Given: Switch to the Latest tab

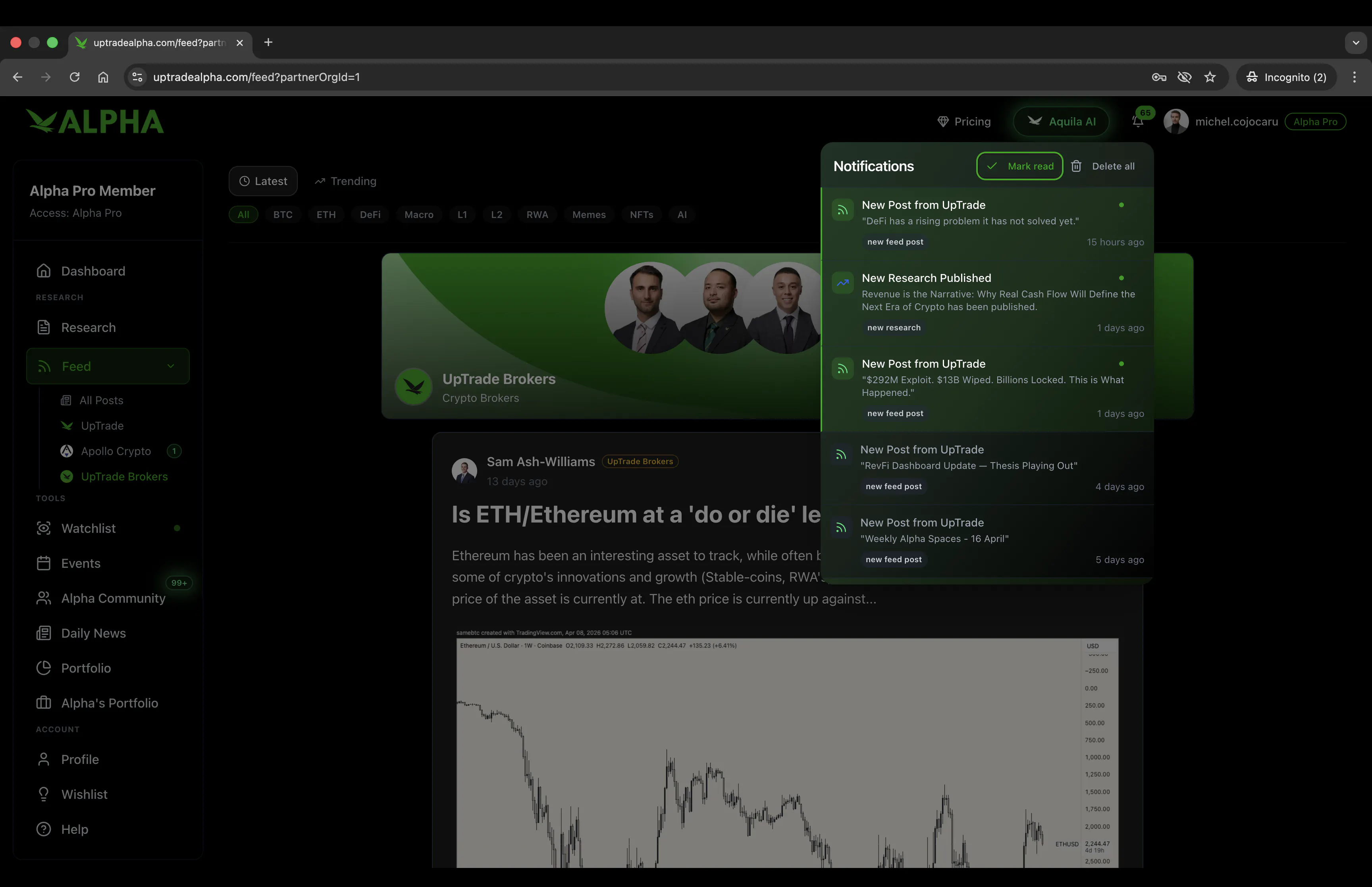Looking at the screenshot, I should 263,181.
